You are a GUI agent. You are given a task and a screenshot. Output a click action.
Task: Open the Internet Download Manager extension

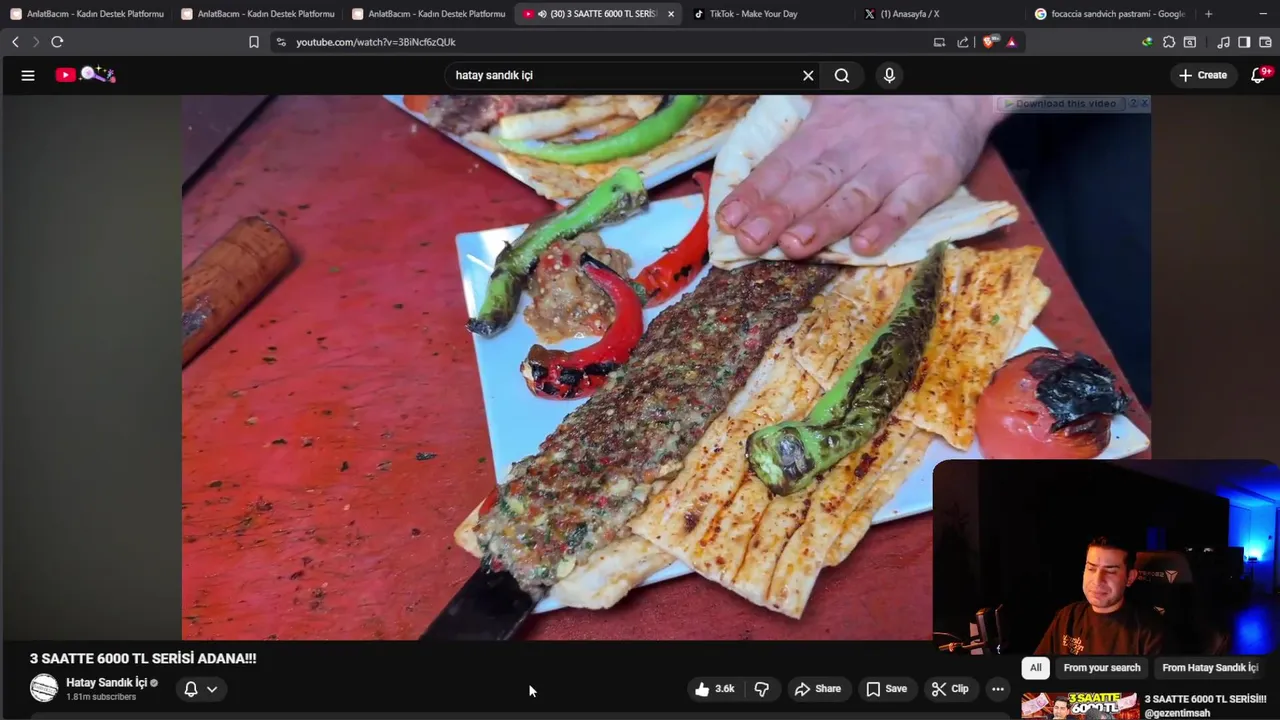(1147, 42)
